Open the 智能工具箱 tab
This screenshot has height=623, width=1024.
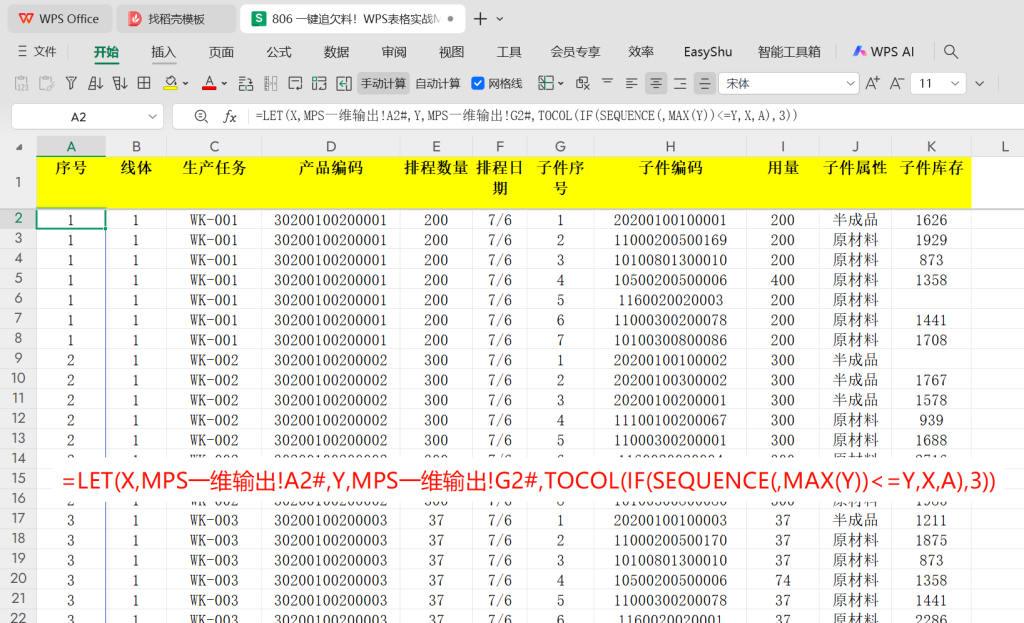(x=789, y=52)
